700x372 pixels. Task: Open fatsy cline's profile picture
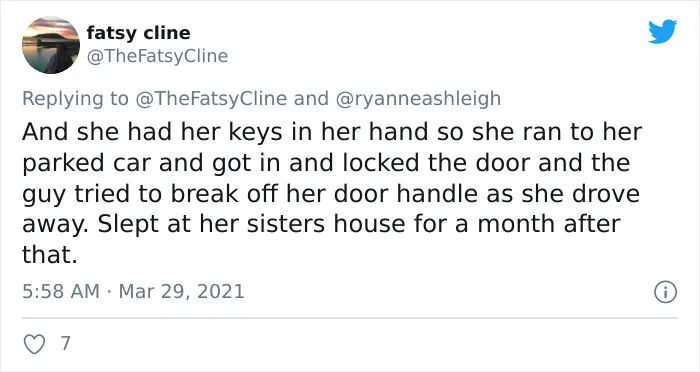point(51,45)
